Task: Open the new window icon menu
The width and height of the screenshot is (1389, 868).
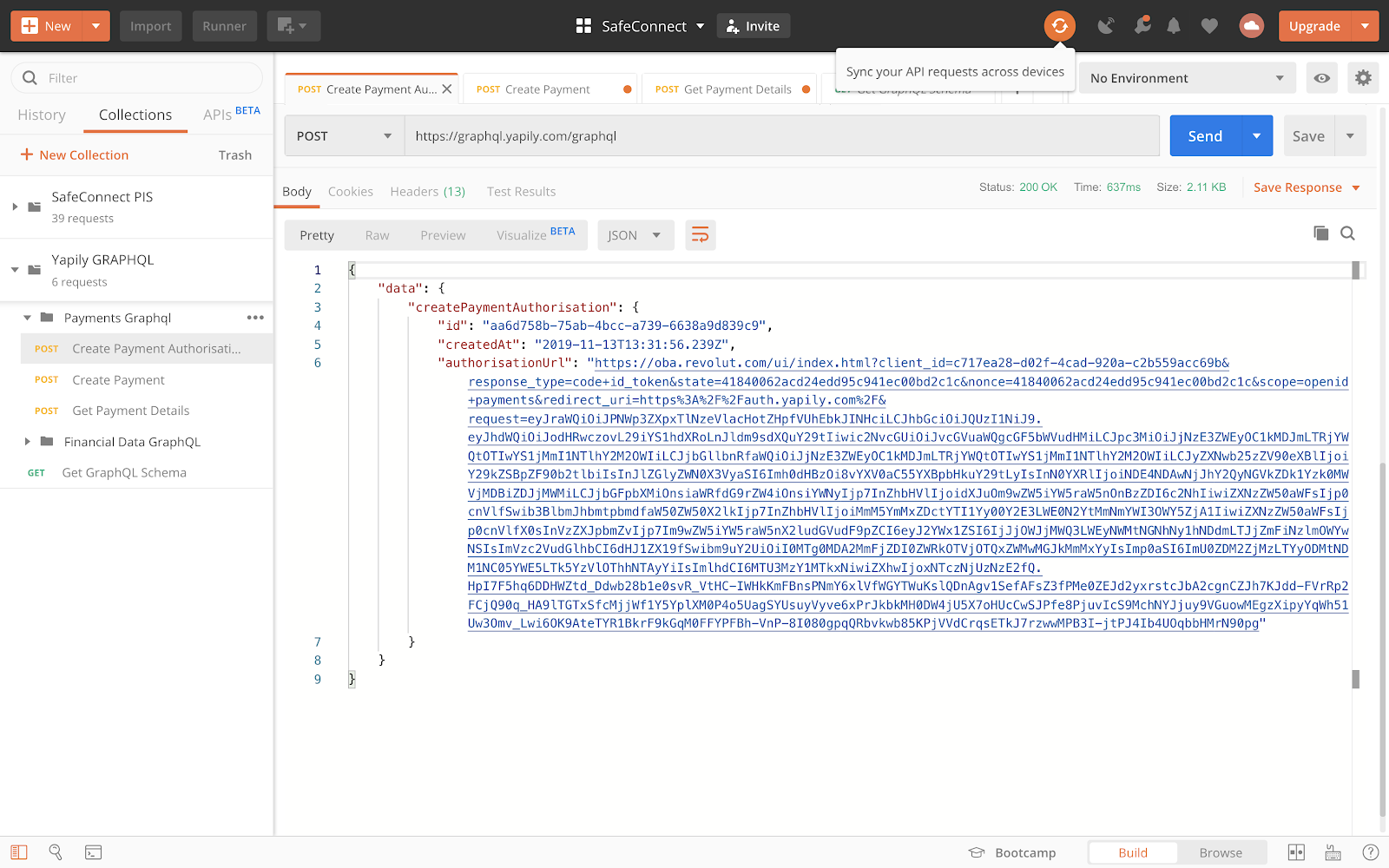Action: [293, 26]
